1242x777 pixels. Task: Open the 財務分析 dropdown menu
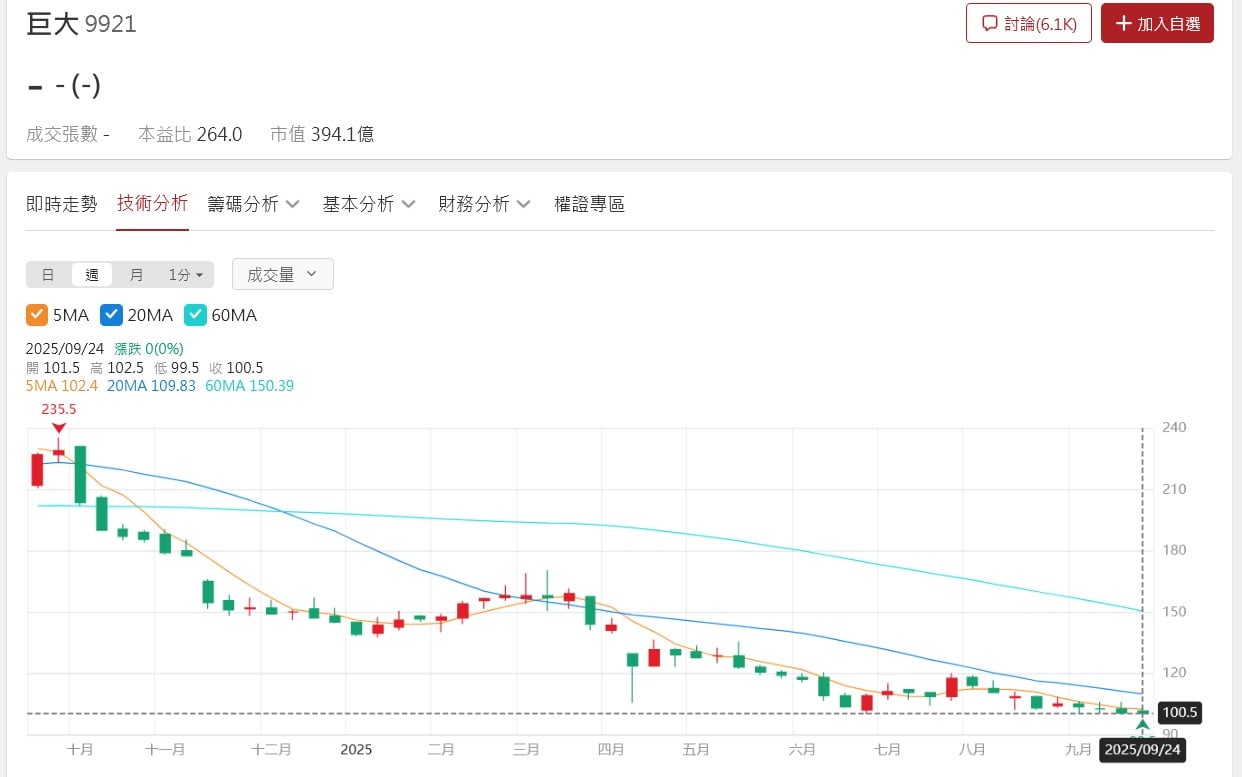tap(484, 204)
